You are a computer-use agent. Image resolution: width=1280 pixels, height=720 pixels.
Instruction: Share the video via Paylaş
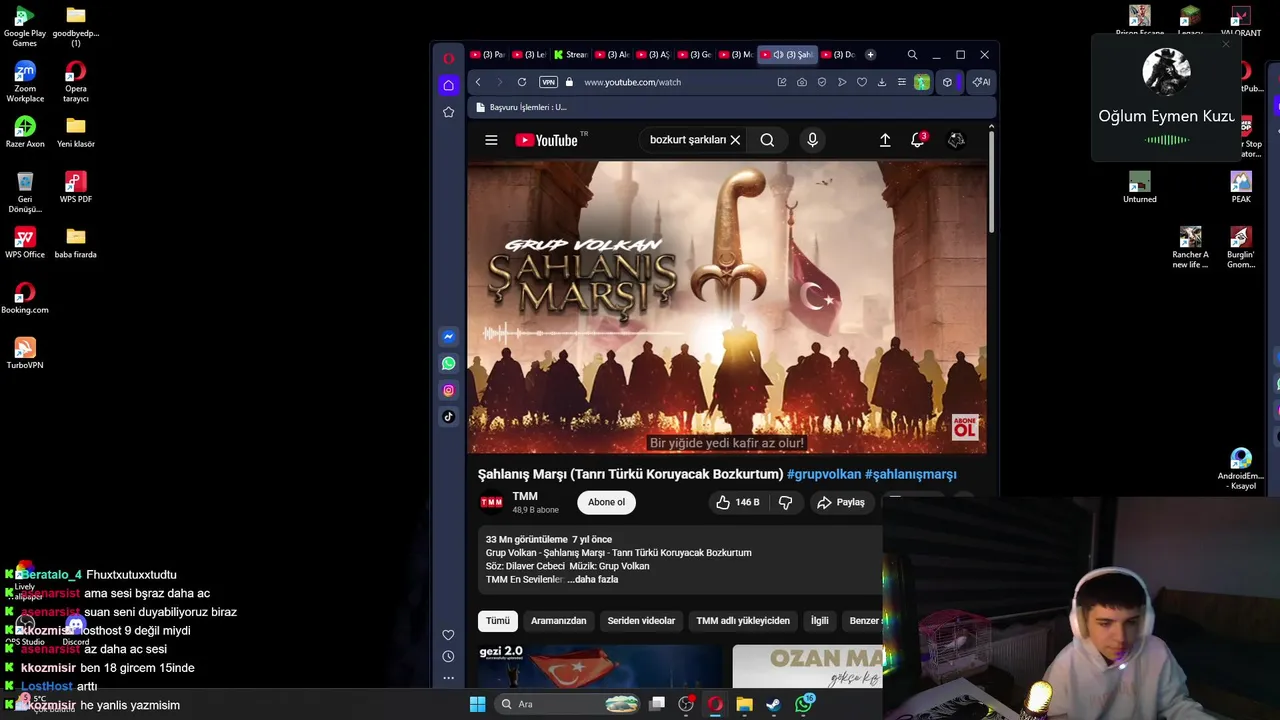click(x=841, y=502)
